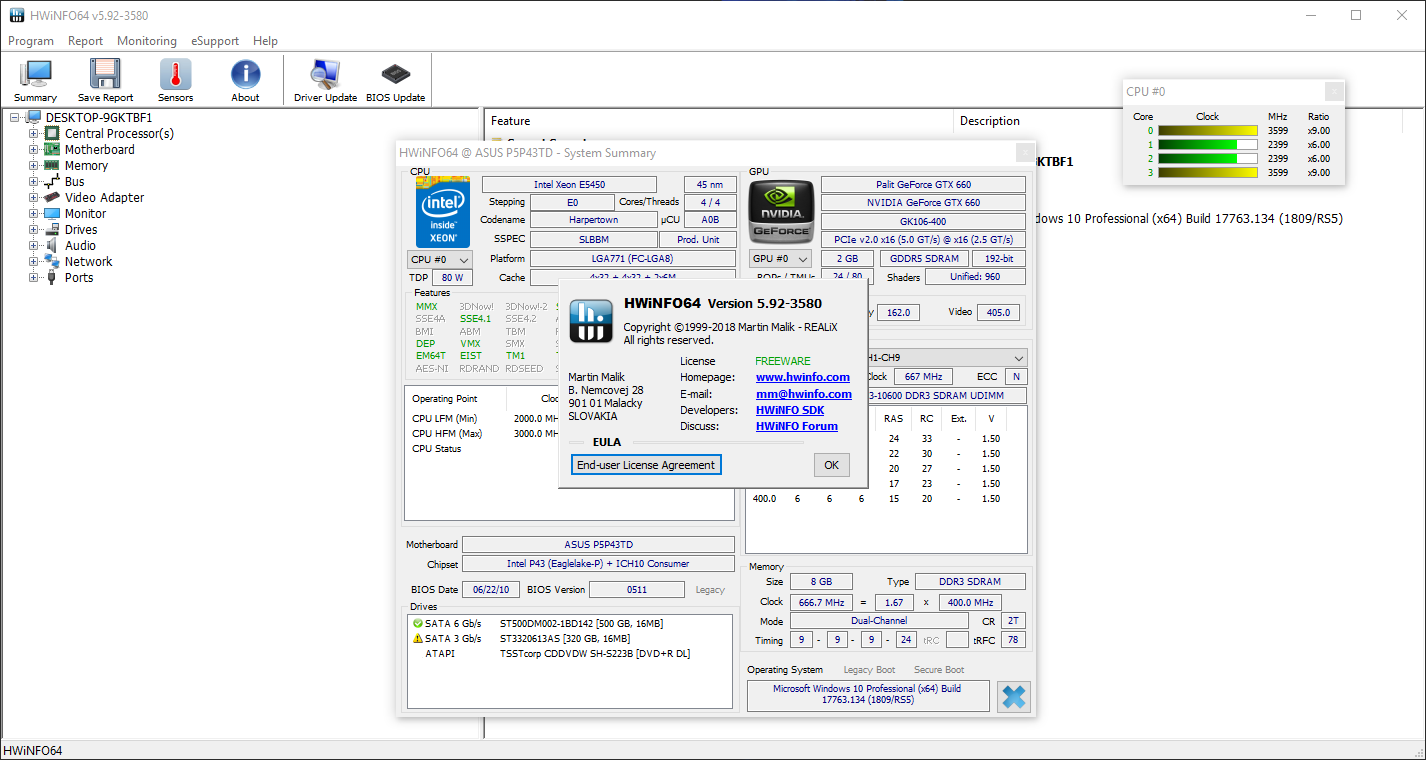The image size is (1426, 760).
Task: Click the End-user License Agreement button
Action: [x=646, y=465]
